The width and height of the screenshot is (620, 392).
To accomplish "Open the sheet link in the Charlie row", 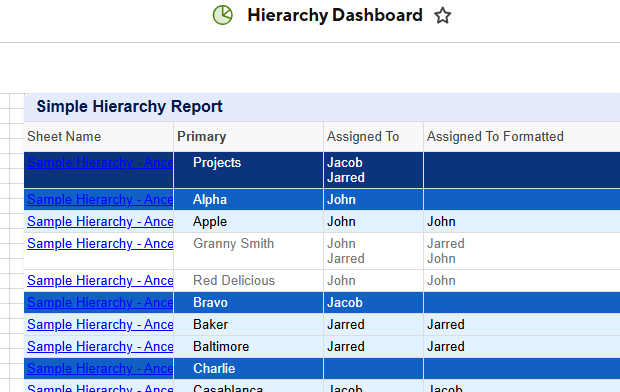I will point(100,369).
